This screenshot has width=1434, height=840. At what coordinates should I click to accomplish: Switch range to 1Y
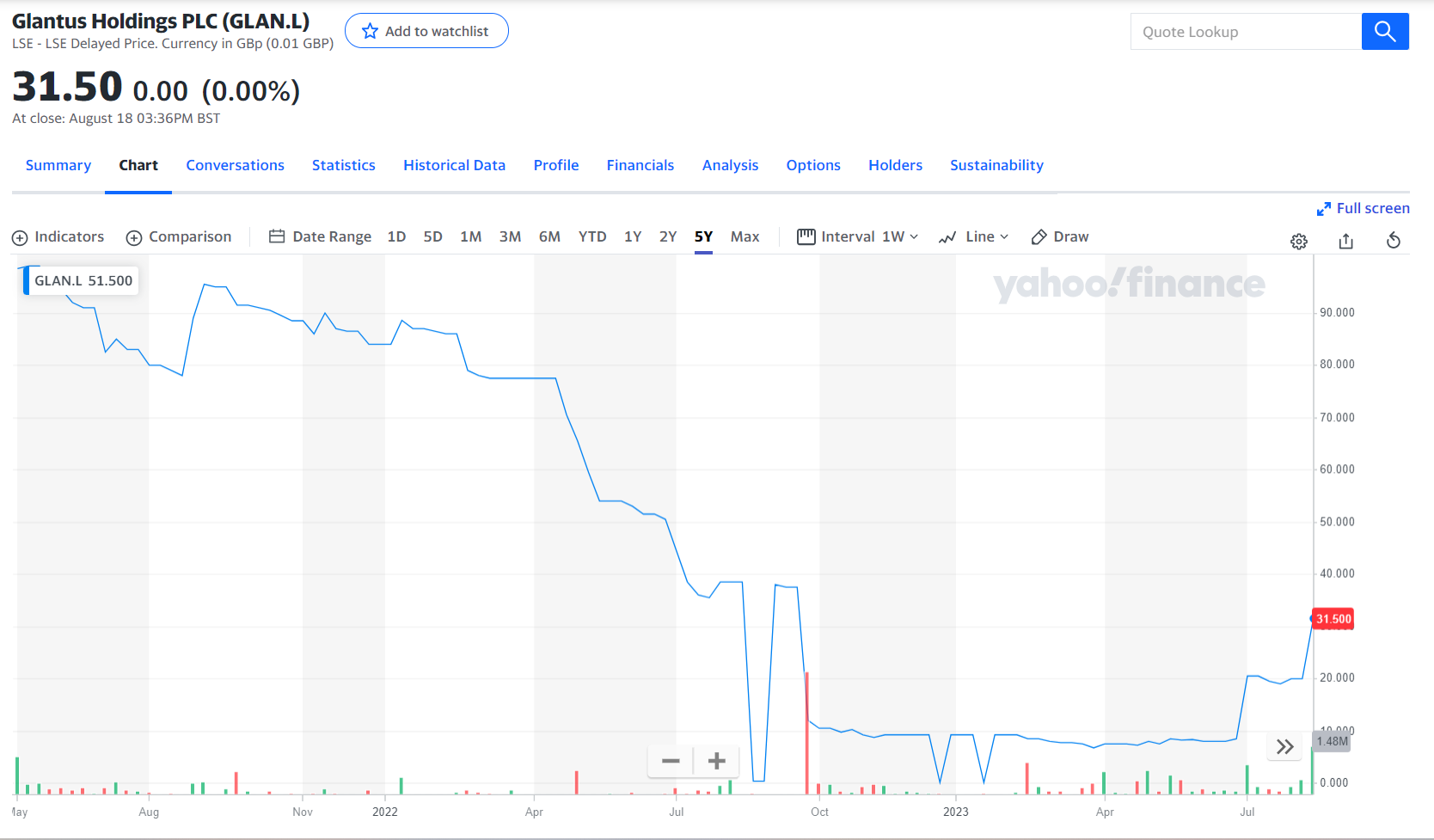pos(633,236)
